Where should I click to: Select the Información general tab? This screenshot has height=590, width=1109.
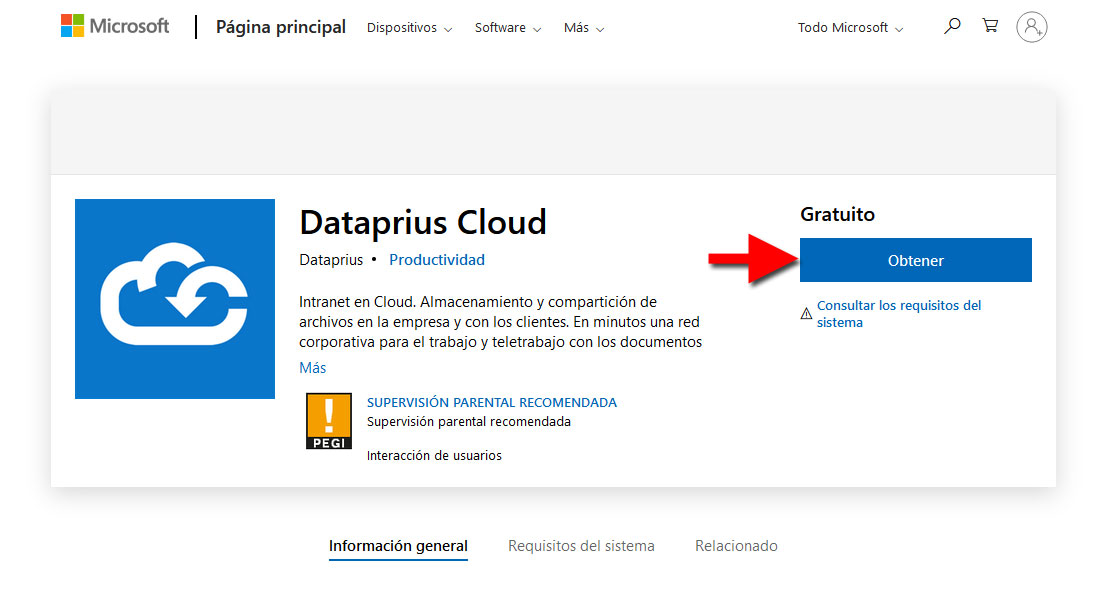tap(398, 546)
